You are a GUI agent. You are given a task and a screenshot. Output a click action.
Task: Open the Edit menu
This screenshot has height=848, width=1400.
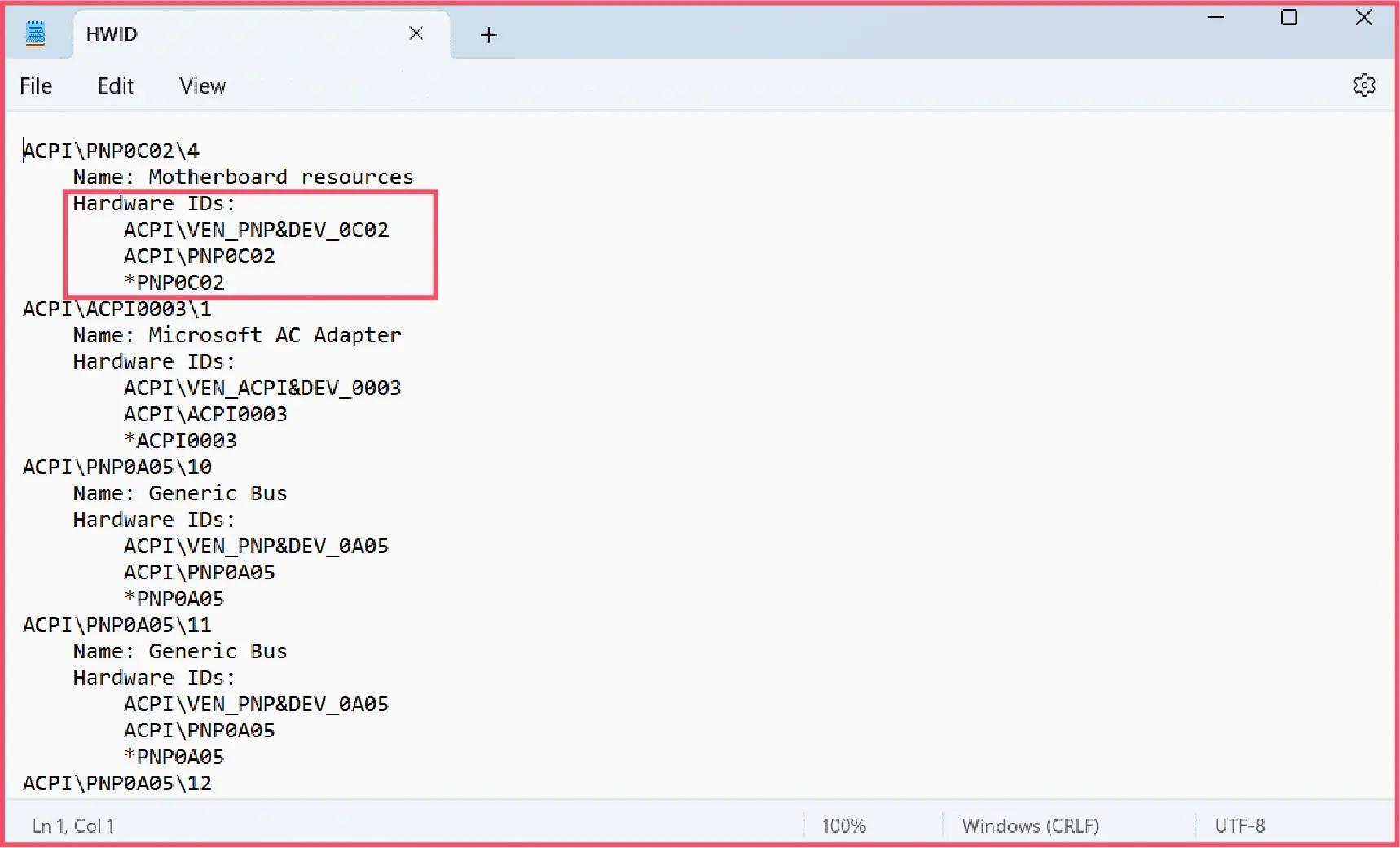coord(115,86)
